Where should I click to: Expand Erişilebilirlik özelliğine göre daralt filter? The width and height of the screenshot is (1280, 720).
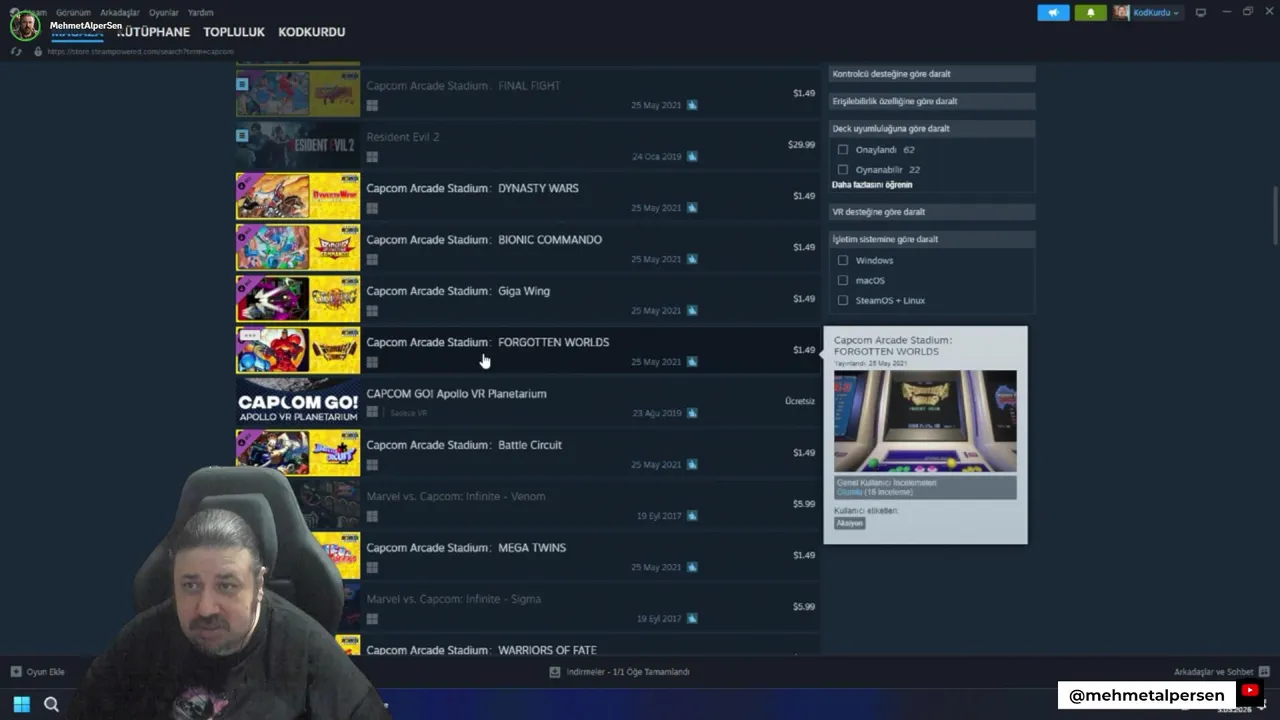click(x=932, y=101)
